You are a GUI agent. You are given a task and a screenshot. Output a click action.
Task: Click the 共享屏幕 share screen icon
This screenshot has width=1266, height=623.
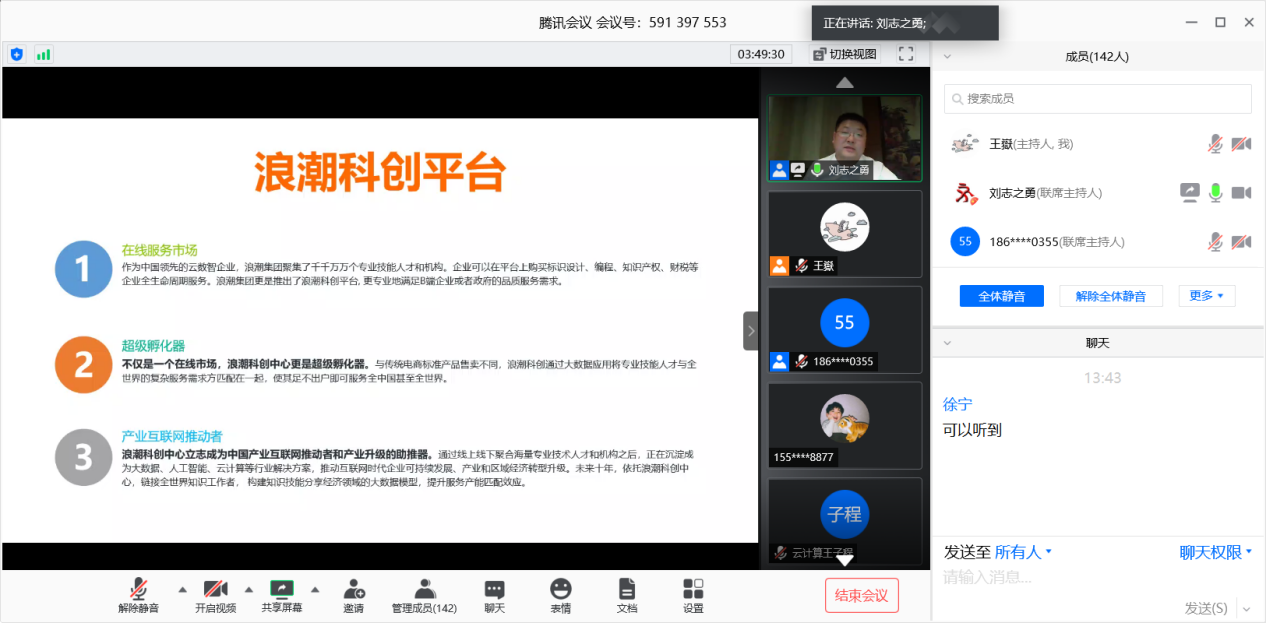tap(282, 589)
